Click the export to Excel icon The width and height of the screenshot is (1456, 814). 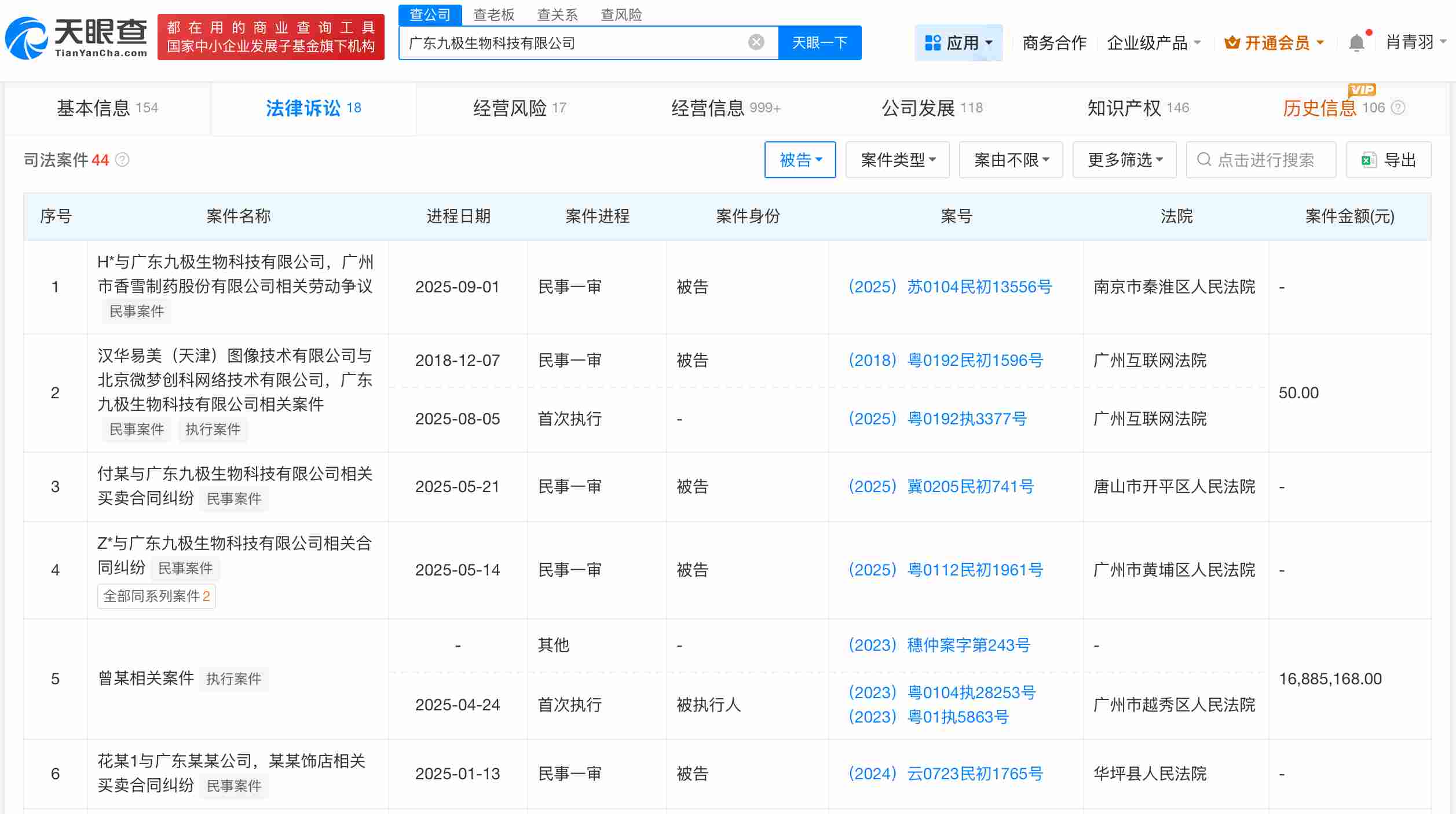1369,160
